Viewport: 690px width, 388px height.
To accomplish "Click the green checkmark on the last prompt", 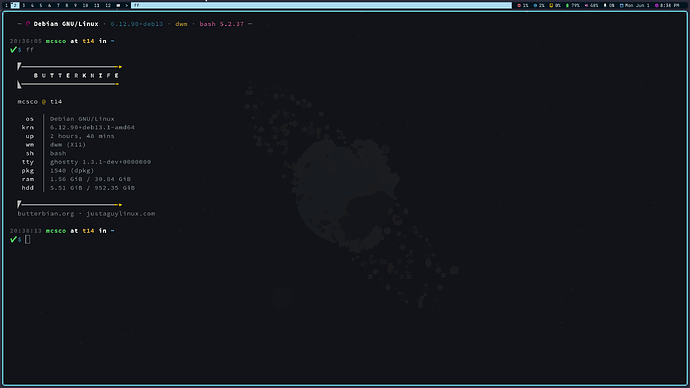I will coord(13,239).
